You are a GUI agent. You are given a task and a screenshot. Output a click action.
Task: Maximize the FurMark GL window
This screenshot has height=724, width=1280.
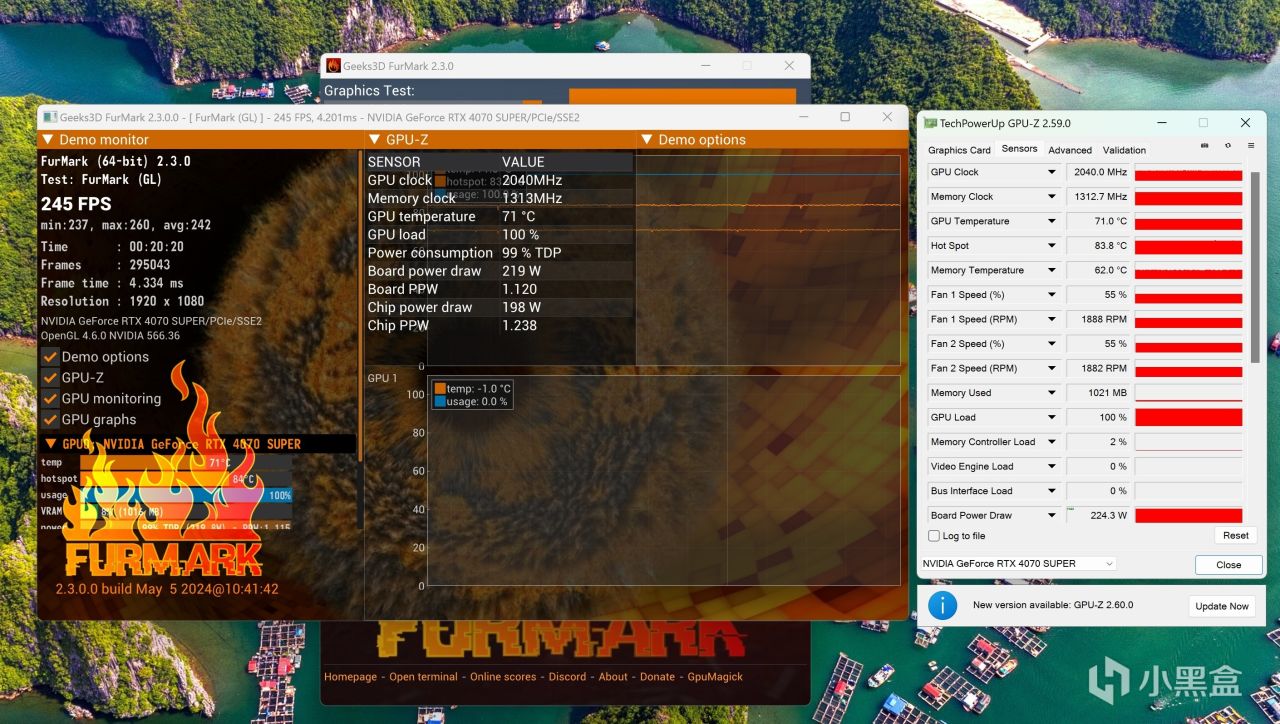point(845,117)
